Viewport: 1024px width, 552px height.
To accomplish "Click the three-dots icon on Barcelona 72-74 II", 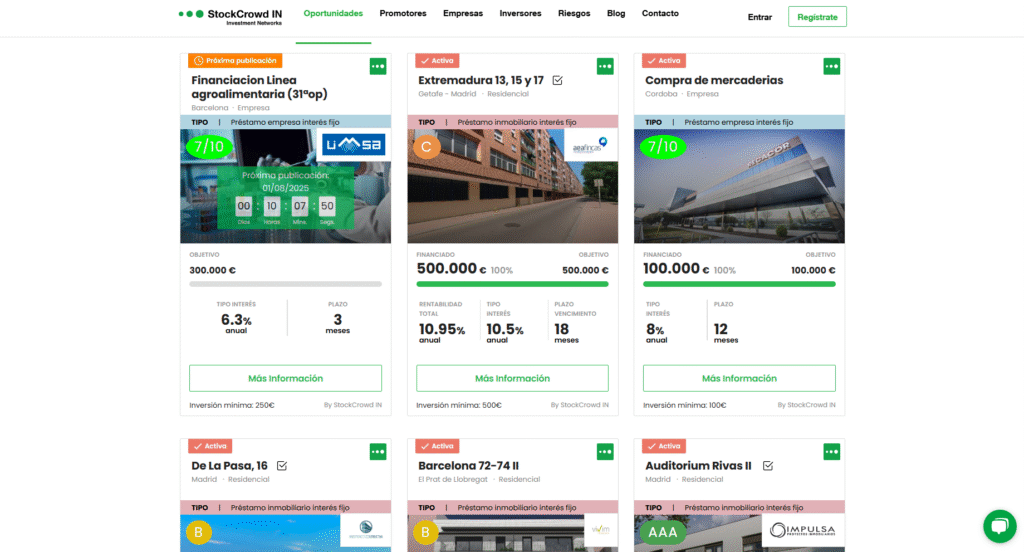I will (x=605, y=452).
